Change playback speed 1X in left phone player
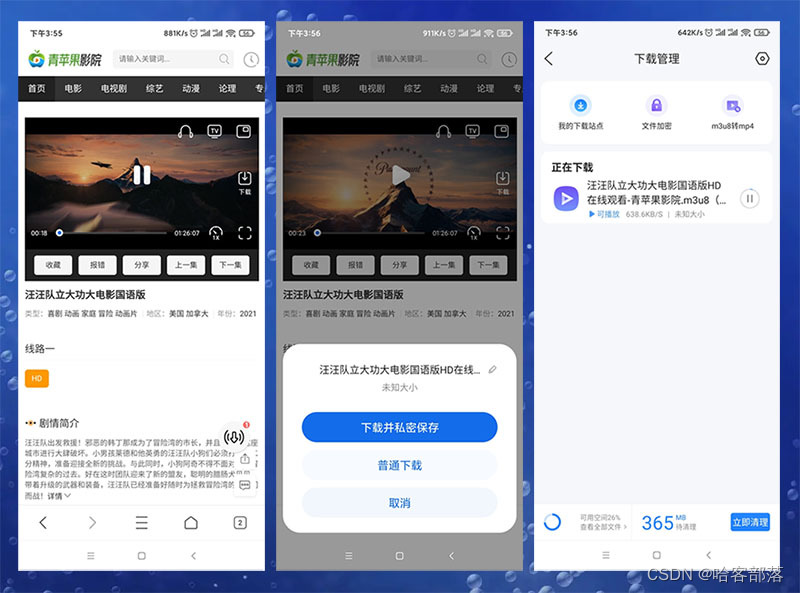The image size is (800, 593). [x=216, y=233]
